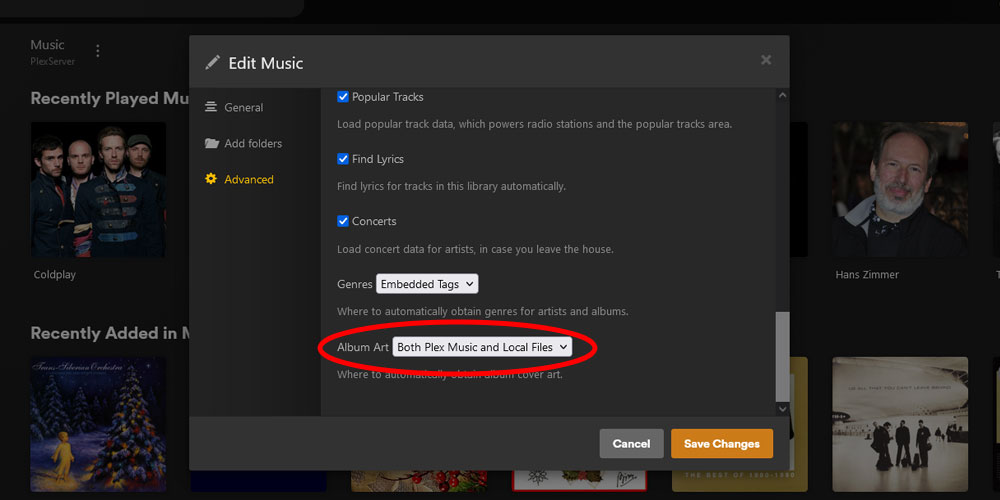Open the U2 album cover thumbnail
Screen dimensions: 1000x500
click(x=900, y=424)
